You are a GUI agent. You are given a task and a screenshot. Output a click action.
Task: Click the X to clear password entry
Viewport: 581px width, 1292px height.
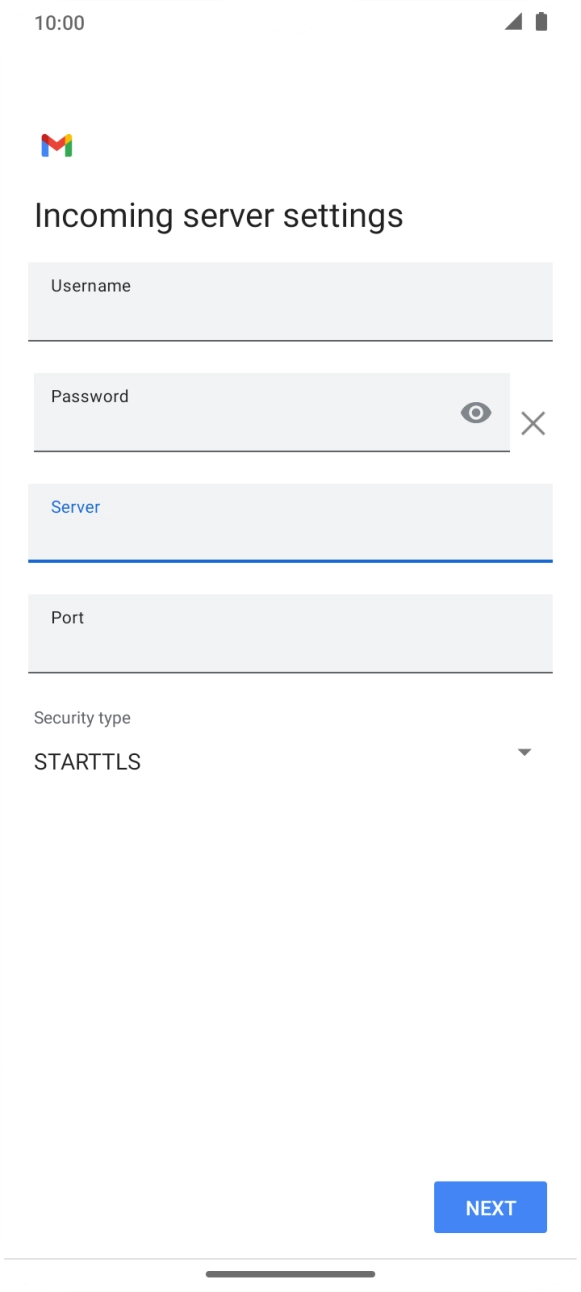click(532, 423)
